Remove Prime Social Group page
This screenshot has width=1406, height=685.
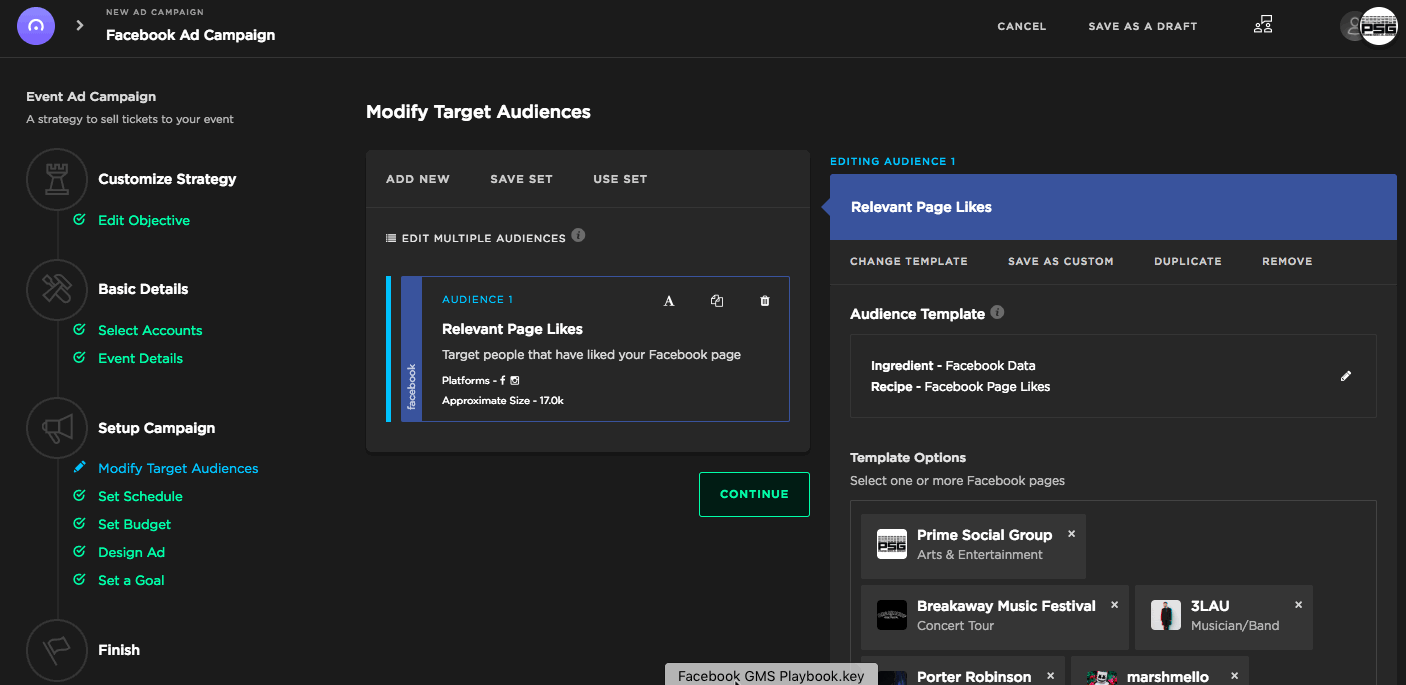[1071, 534]
